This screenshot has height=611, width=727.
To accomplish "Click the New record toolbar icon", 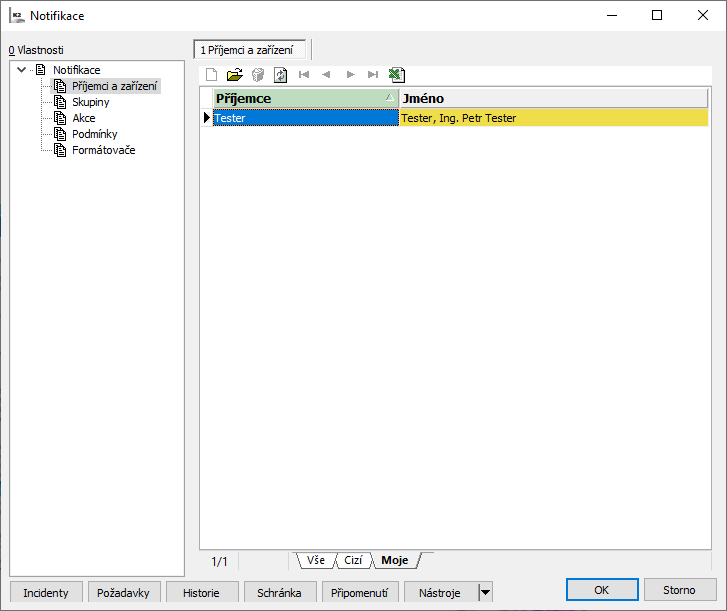I will (211, 75).
